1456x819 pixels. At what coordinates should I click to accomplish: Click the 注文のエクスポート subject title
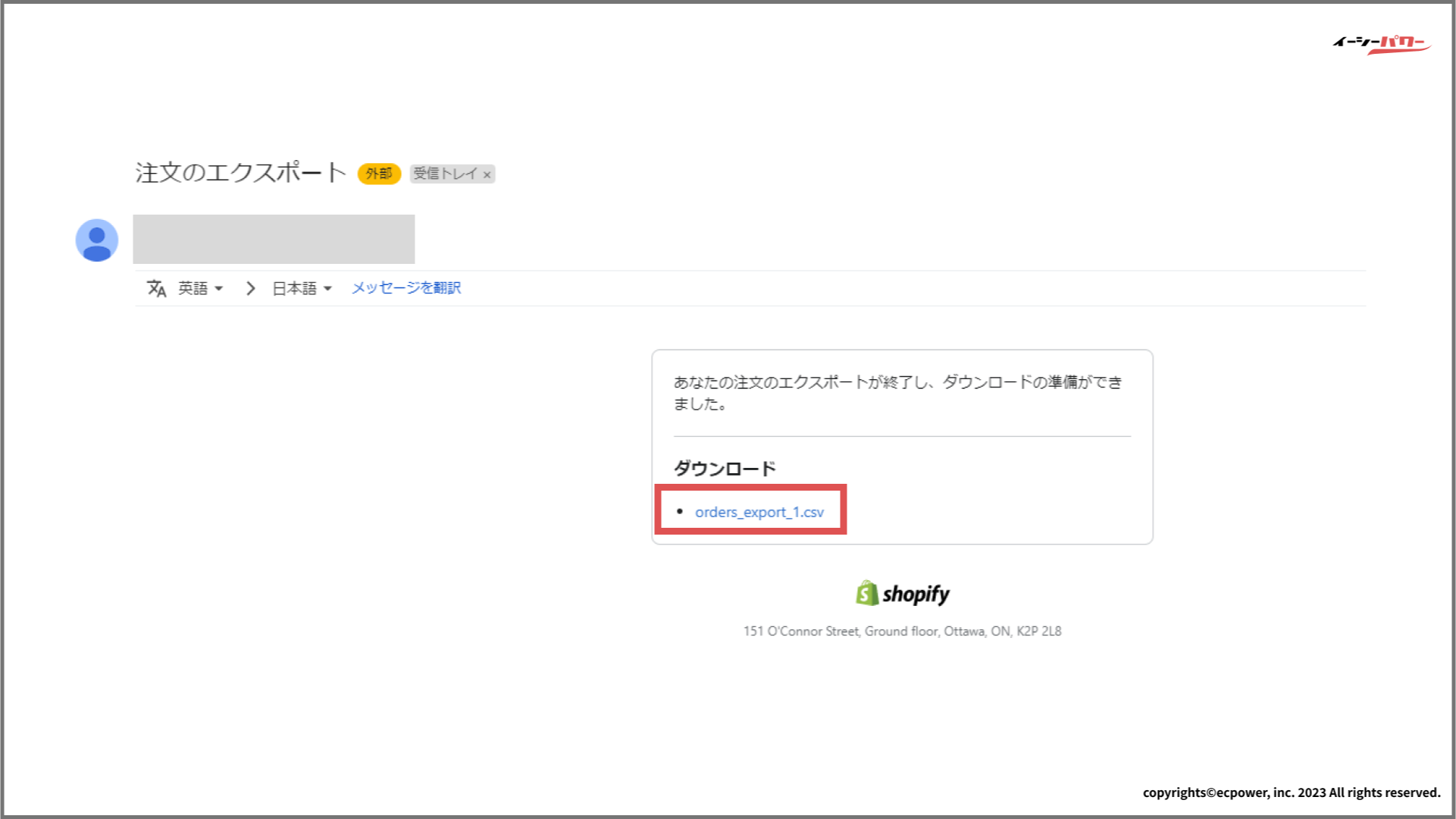tap(240, 173)
